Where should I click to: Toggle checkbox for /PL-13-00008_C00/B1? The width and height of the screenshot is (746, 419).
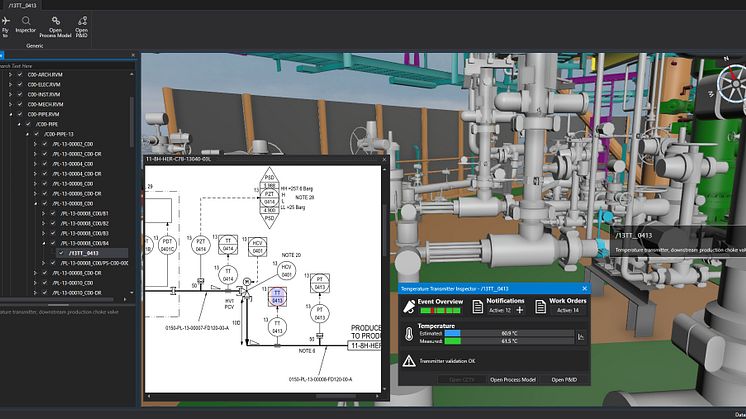point(53,214)
